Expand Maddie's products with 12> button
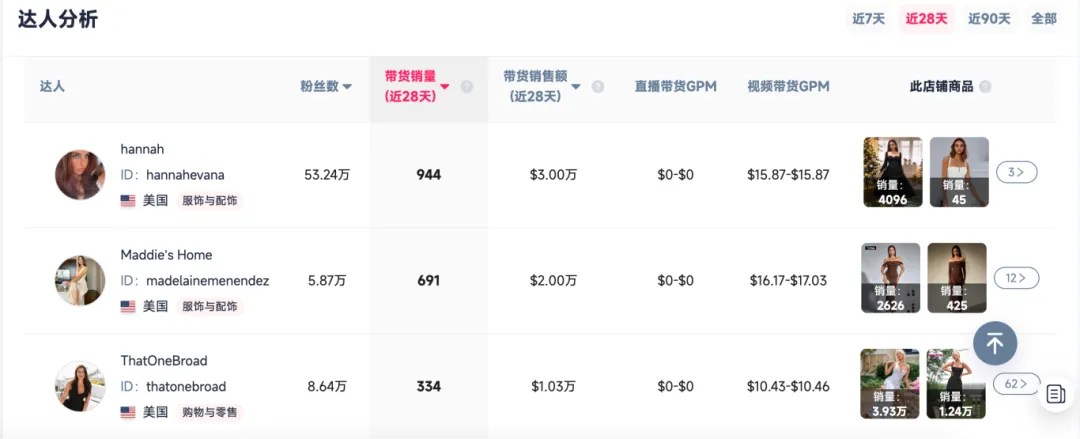 click(x=1016, y=278)
